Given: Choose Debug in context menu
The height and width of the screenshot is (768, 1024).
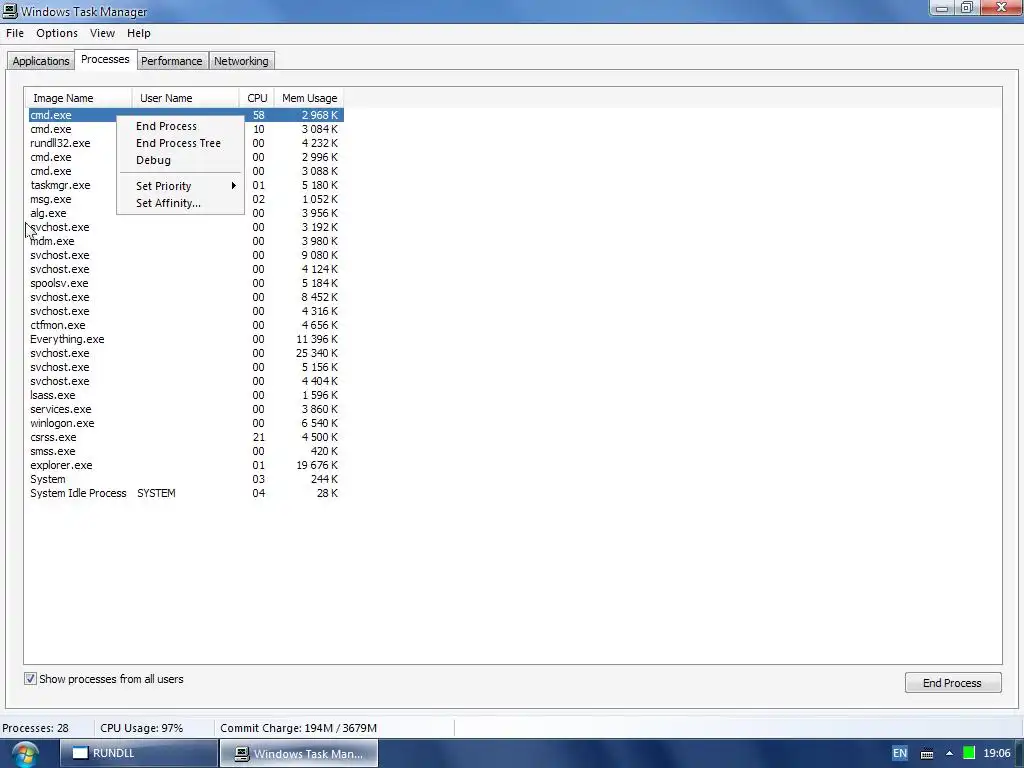Looking at the screenshot, I should tap(153, 160).
